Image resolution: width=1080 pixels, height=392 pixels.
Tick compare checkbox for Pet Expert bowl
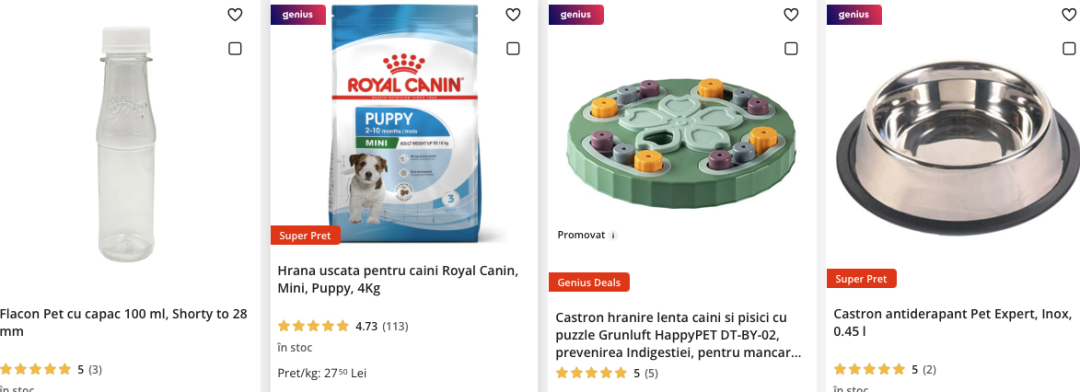click(x=1069, y=48)
